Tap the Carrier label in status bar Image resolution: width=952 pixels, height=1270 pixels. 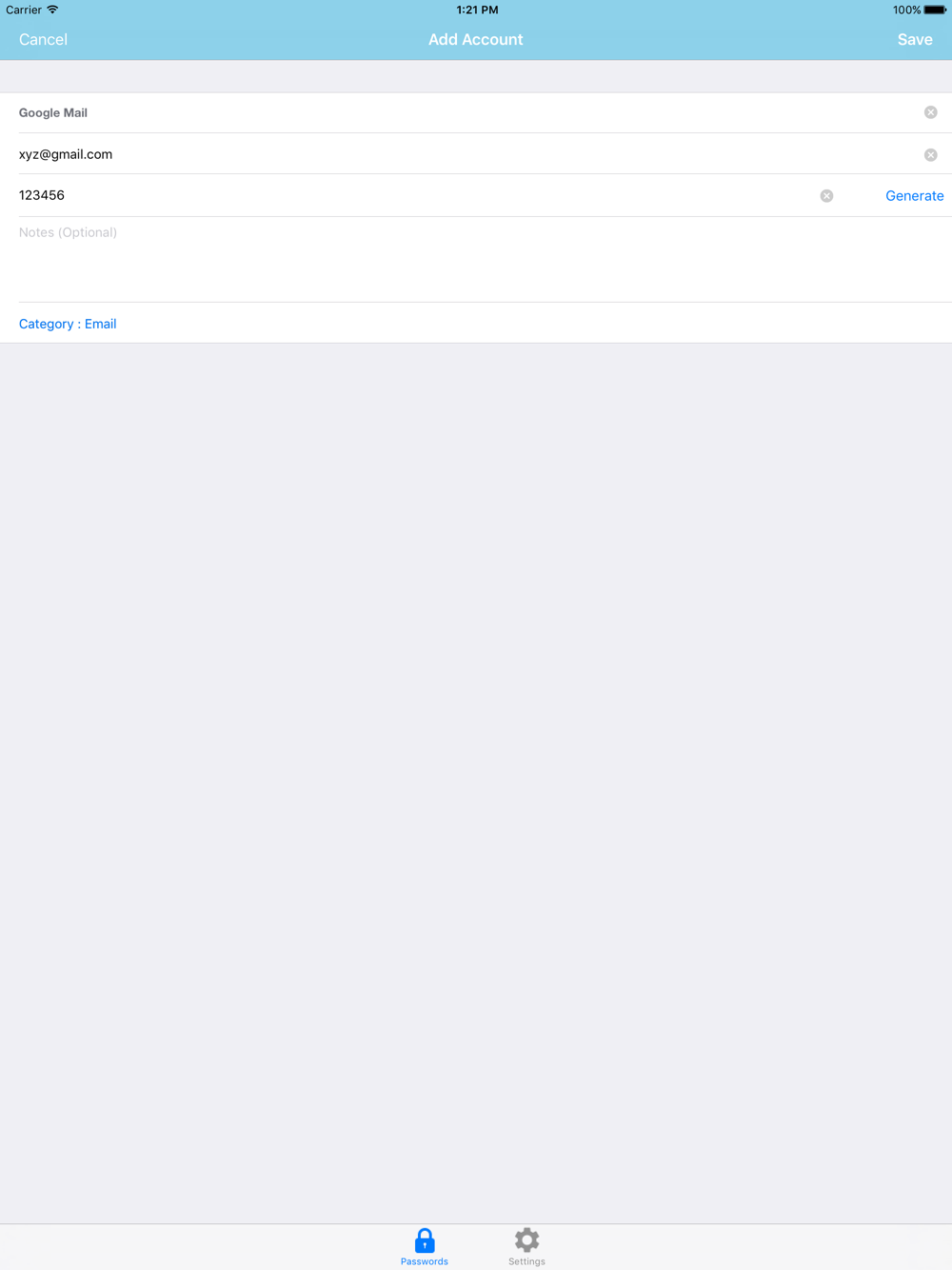point(24,10)
